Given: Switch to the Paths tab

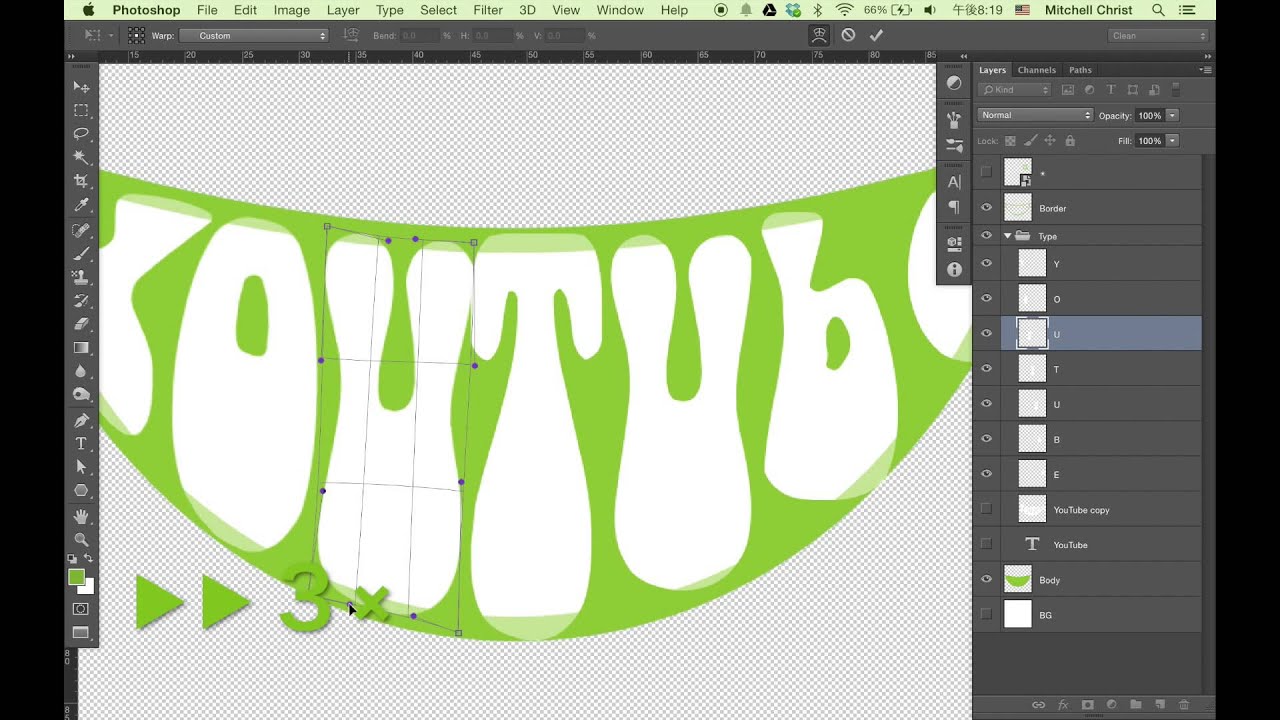Looking at the screenshot, I should (1080, 70).
